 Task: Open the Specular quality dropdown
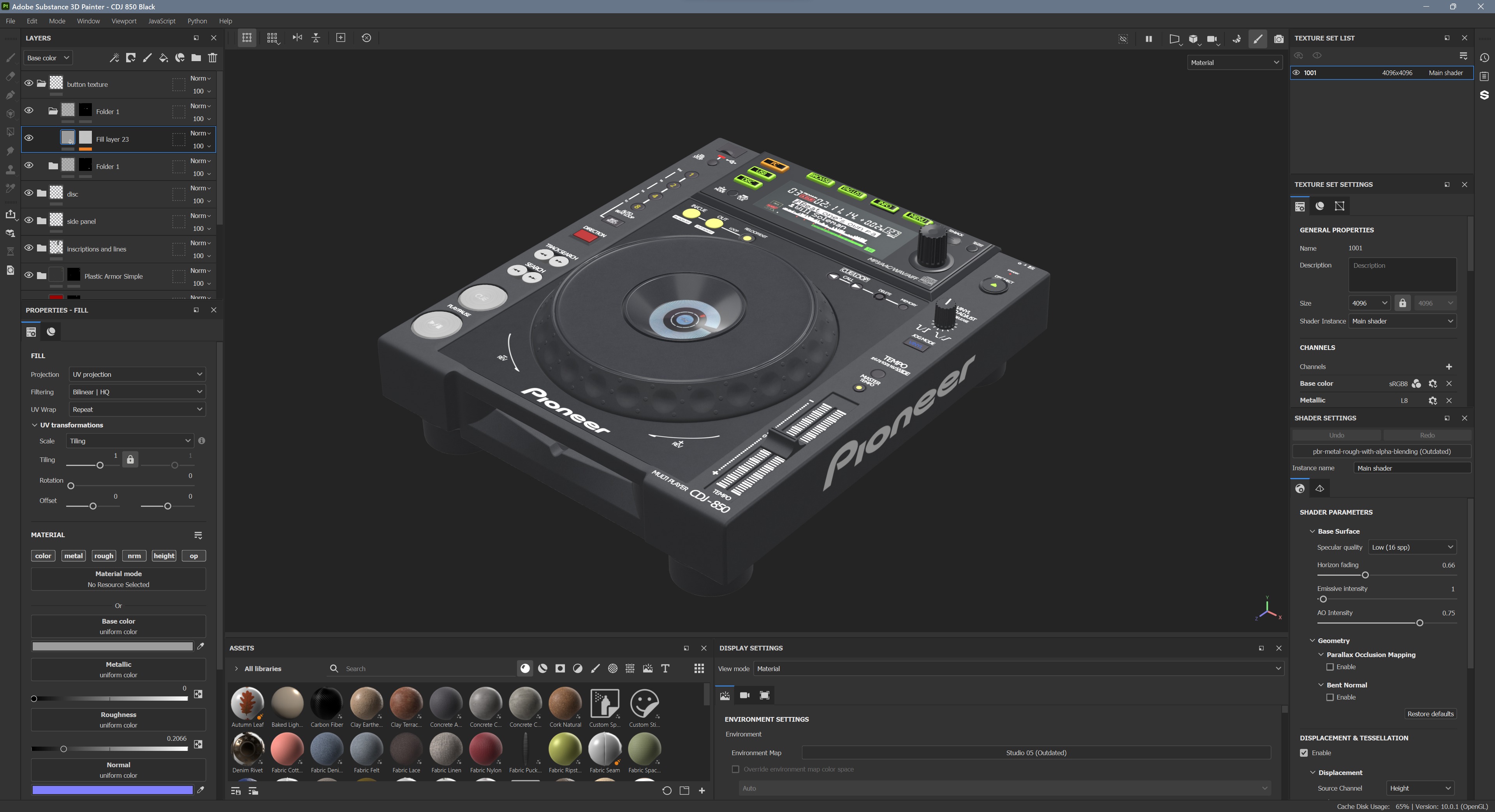click(x=1412, y=547)
